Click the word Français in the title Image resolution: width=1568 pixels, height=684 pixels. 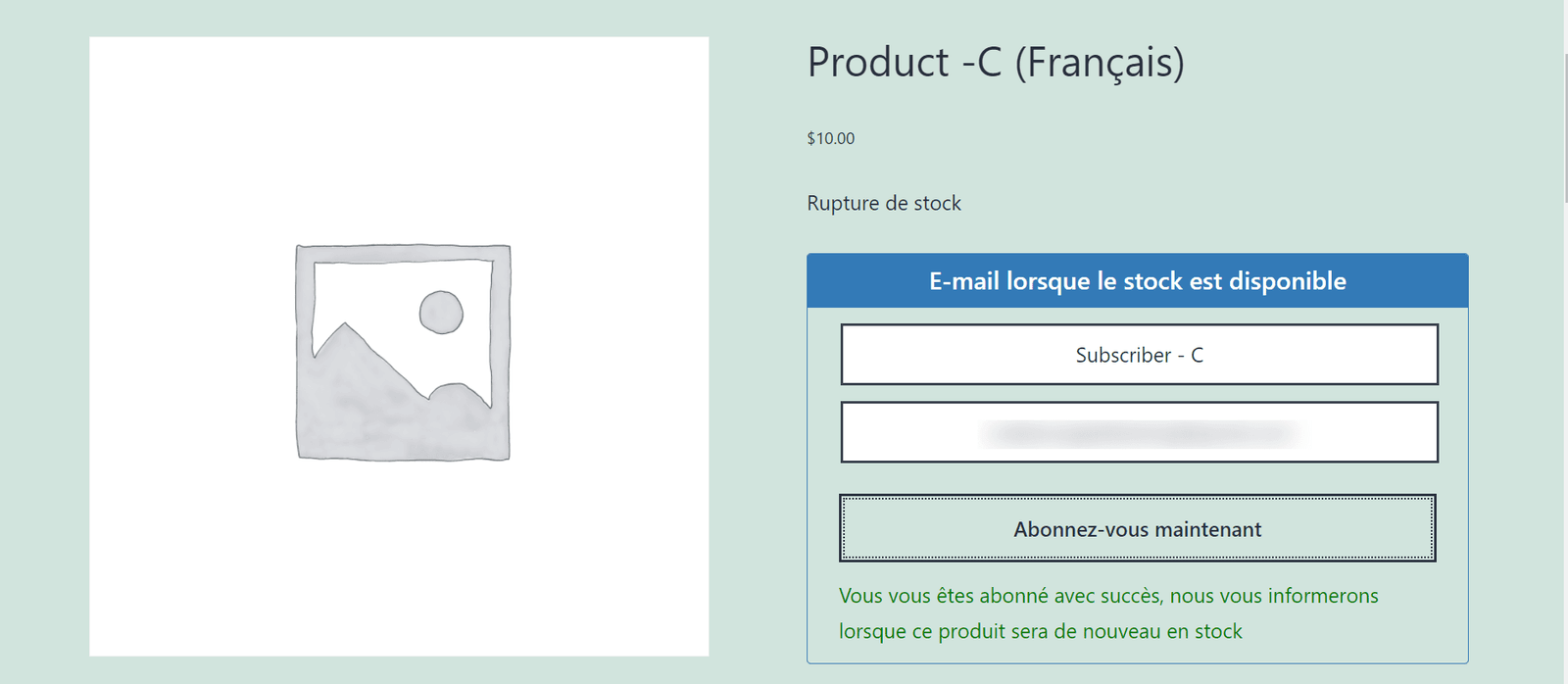point(1099,63)
